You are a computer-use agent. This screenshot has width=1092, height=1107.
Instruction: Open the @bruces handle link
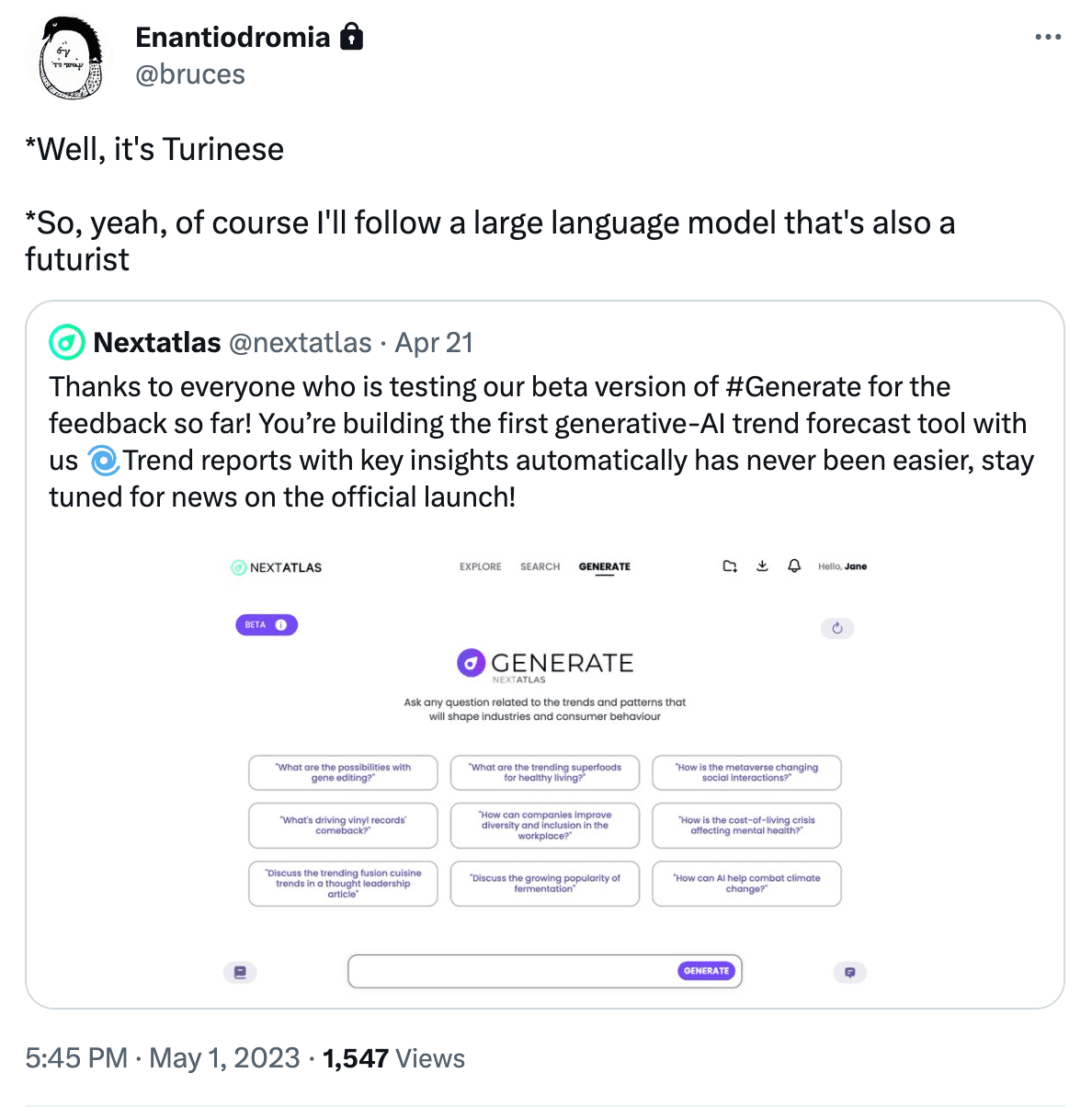190,74
